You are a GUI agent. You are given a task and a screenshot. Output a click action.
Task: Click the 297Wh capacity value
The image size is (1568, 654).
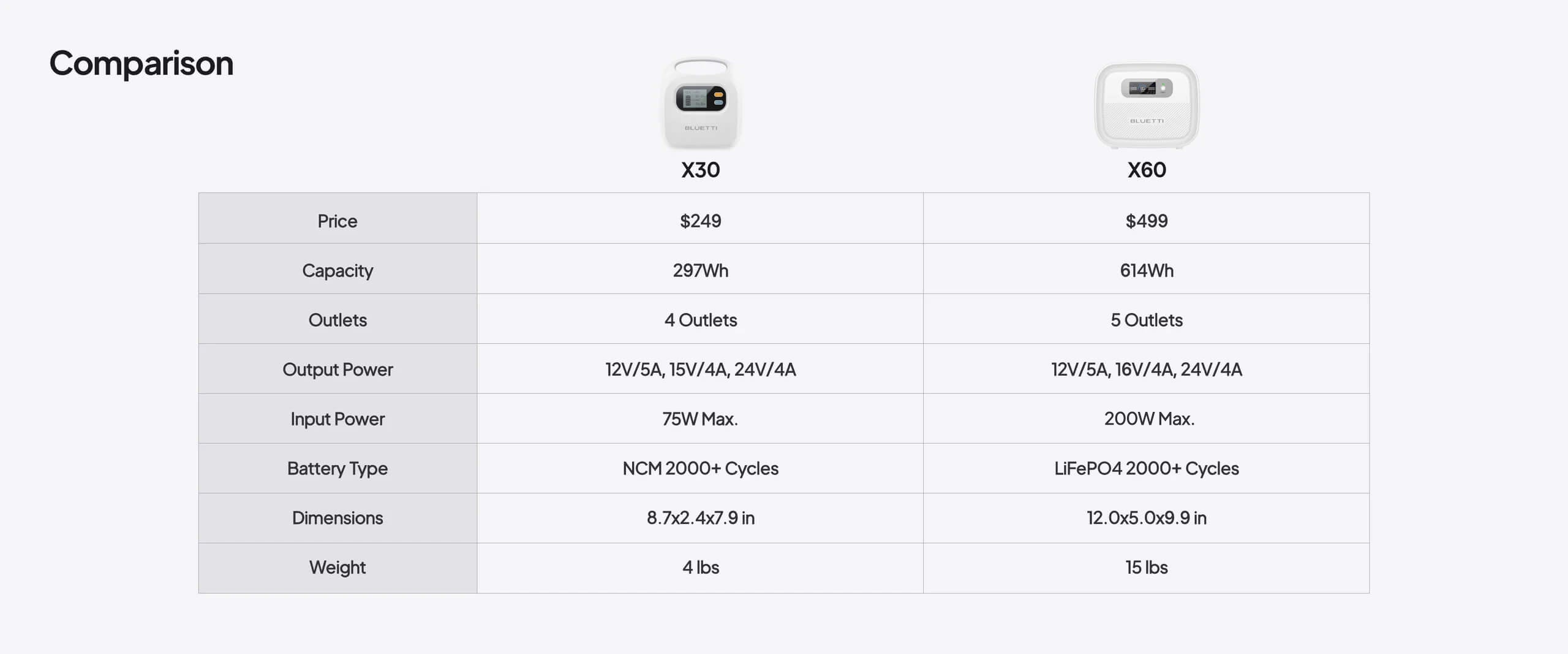click(x=701, y=270)
